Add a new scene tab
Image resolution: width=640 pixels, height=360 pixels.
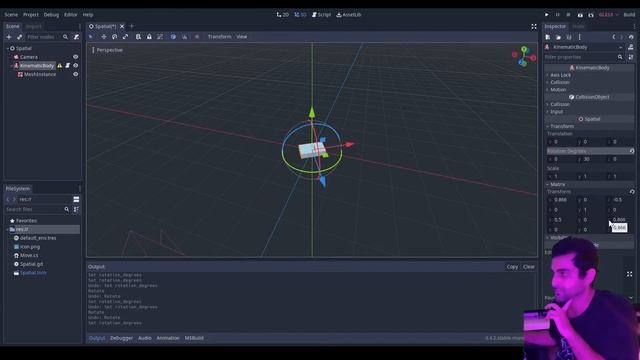[131, 26]
